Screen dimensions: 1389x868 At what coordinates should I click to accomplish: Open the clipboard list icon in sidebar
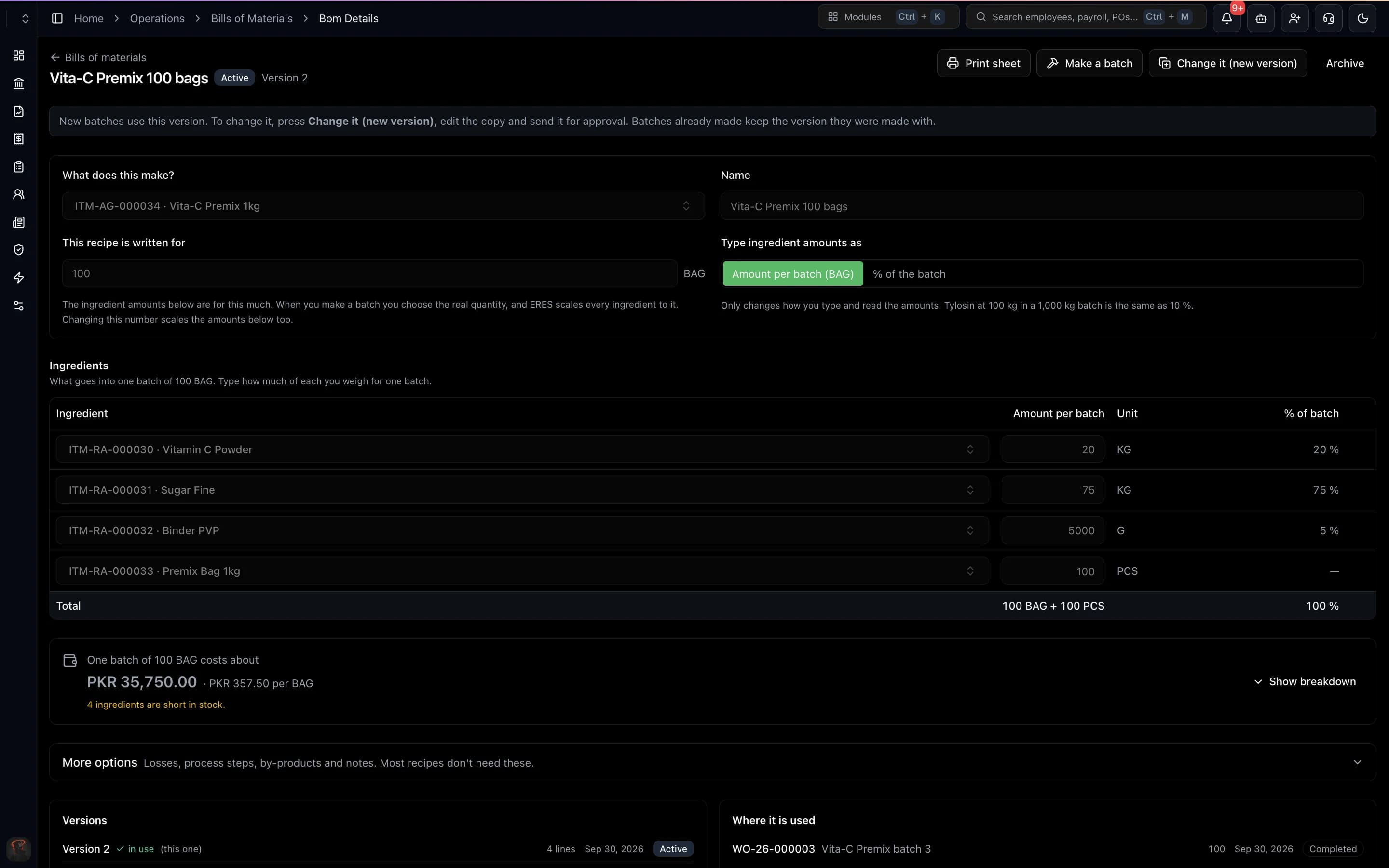pos(18,166)
